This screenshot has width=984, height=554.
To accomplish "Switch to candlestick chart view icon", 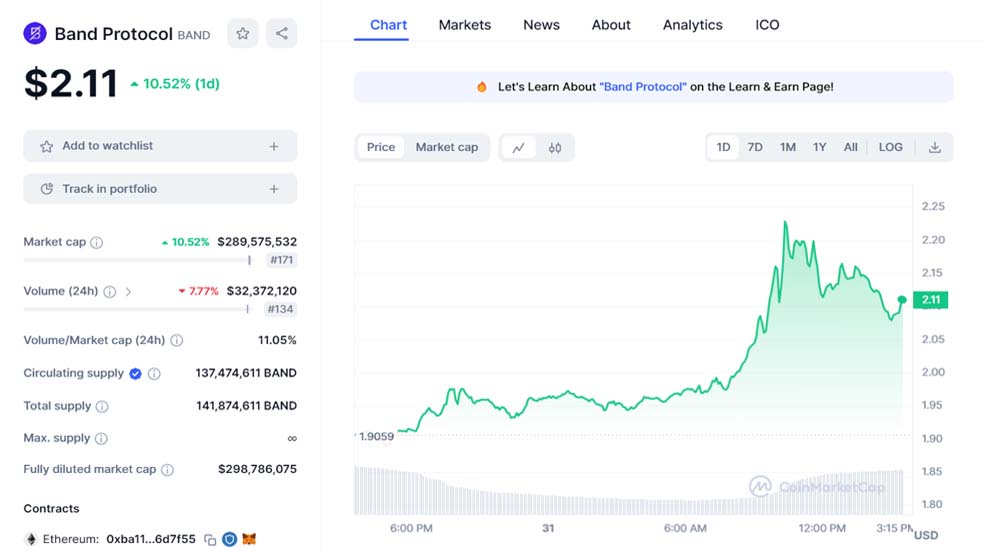I will pos(555,148).
